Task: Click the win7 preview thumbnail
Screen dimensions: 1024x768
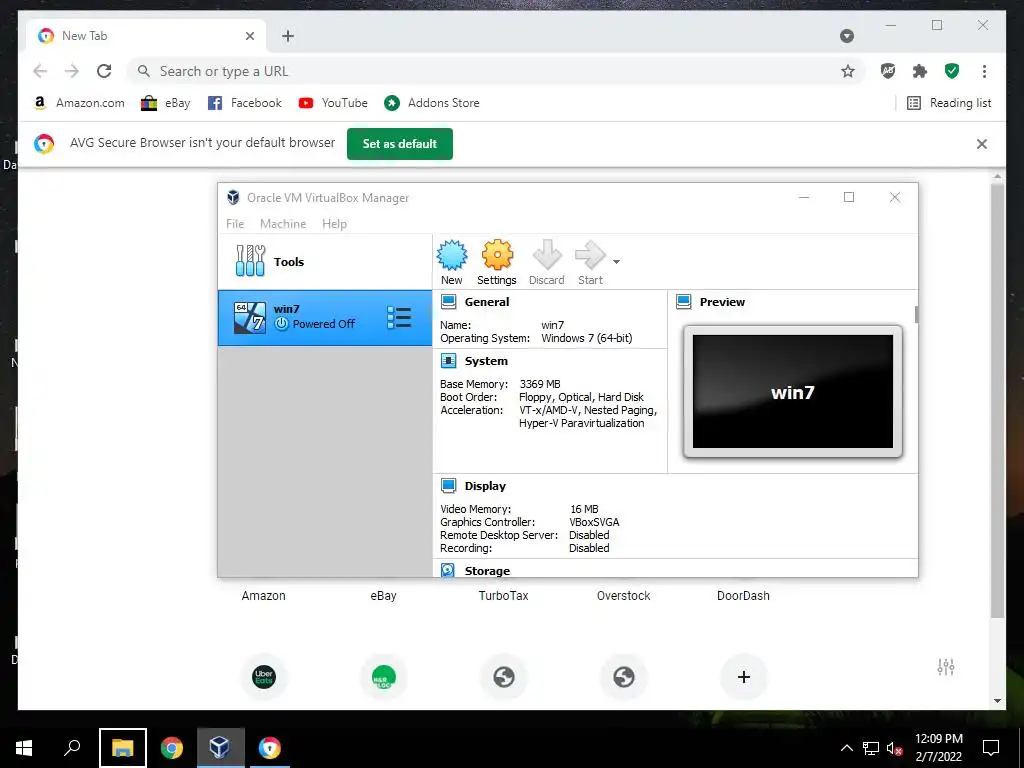Action: coord(793,392)
